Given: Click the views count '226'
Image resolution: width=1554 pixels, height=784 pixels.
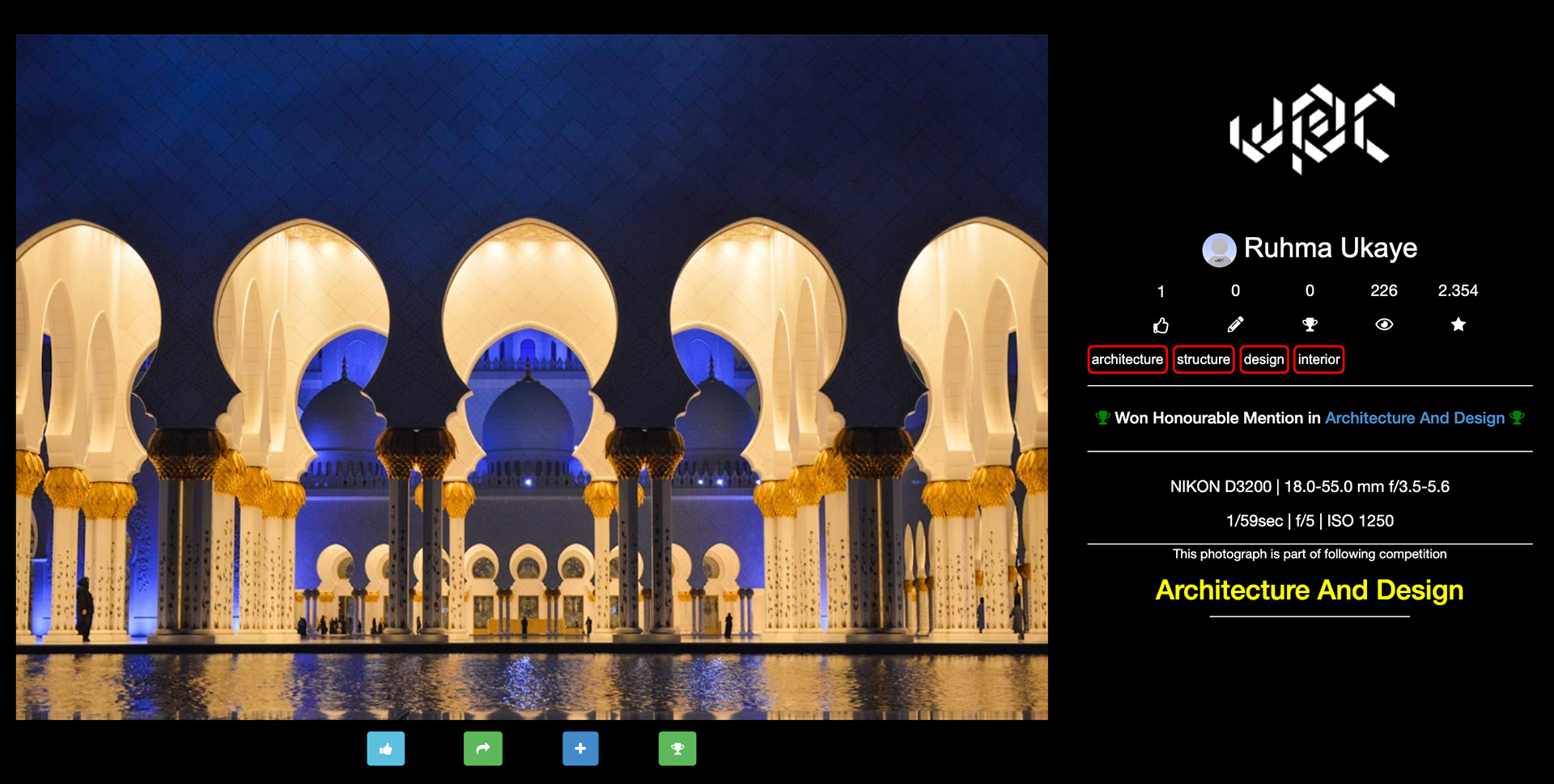Looking at the screenshot, I should pyautogui.click(x=1384, y=290).
